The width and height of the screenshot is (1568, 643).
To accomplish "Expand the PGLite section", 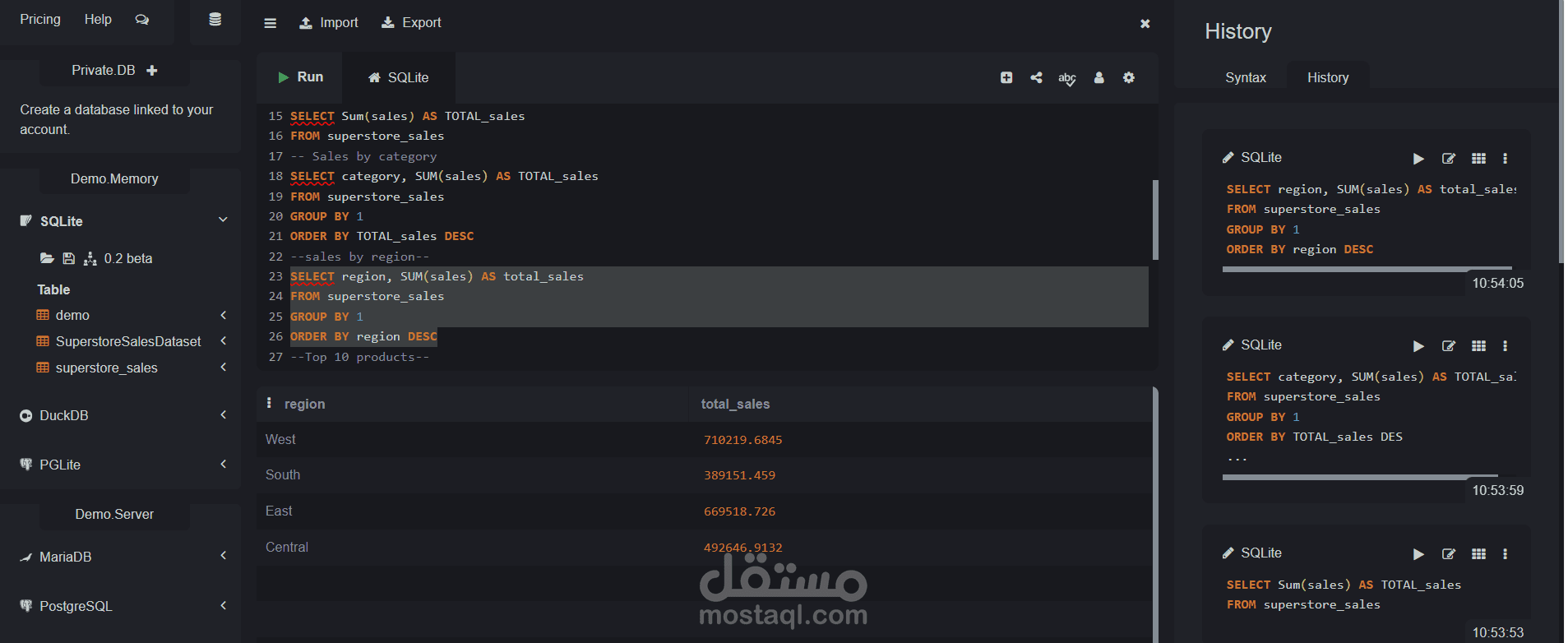I will coord(223,464).
